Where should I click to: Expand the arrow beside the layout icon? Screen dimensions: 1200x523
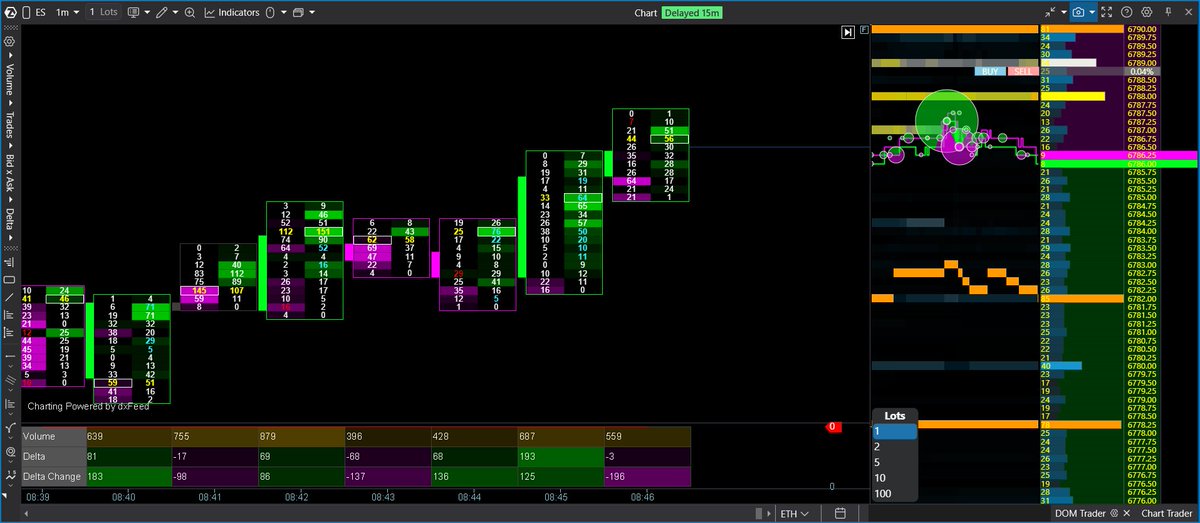[311, 13]
